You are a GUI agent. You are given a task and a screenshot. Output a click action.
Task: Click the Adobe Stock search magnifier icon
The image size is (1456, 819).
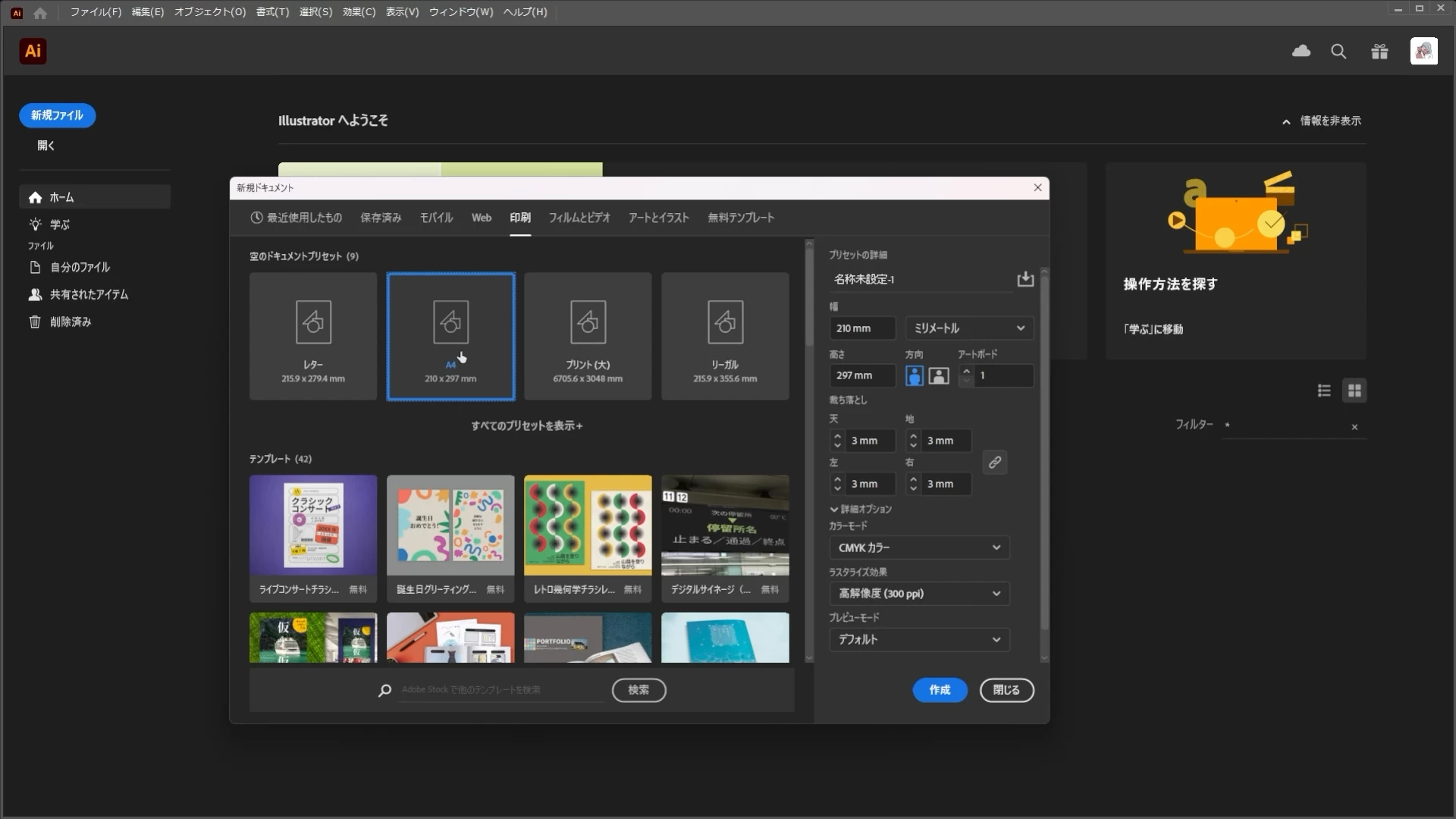click(x=384, y=690)
